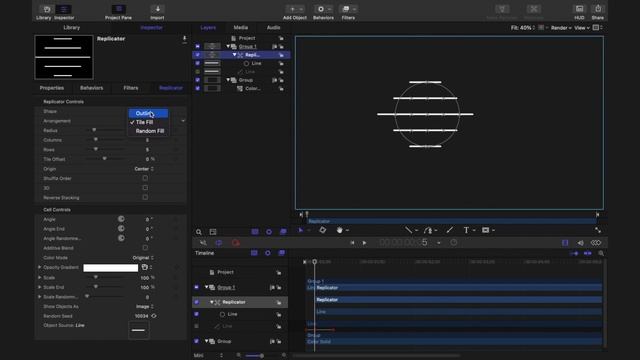The height and width of the screenshot is (360, 640).
Task: Generate new Random Seed
Action: pos(154,316)
